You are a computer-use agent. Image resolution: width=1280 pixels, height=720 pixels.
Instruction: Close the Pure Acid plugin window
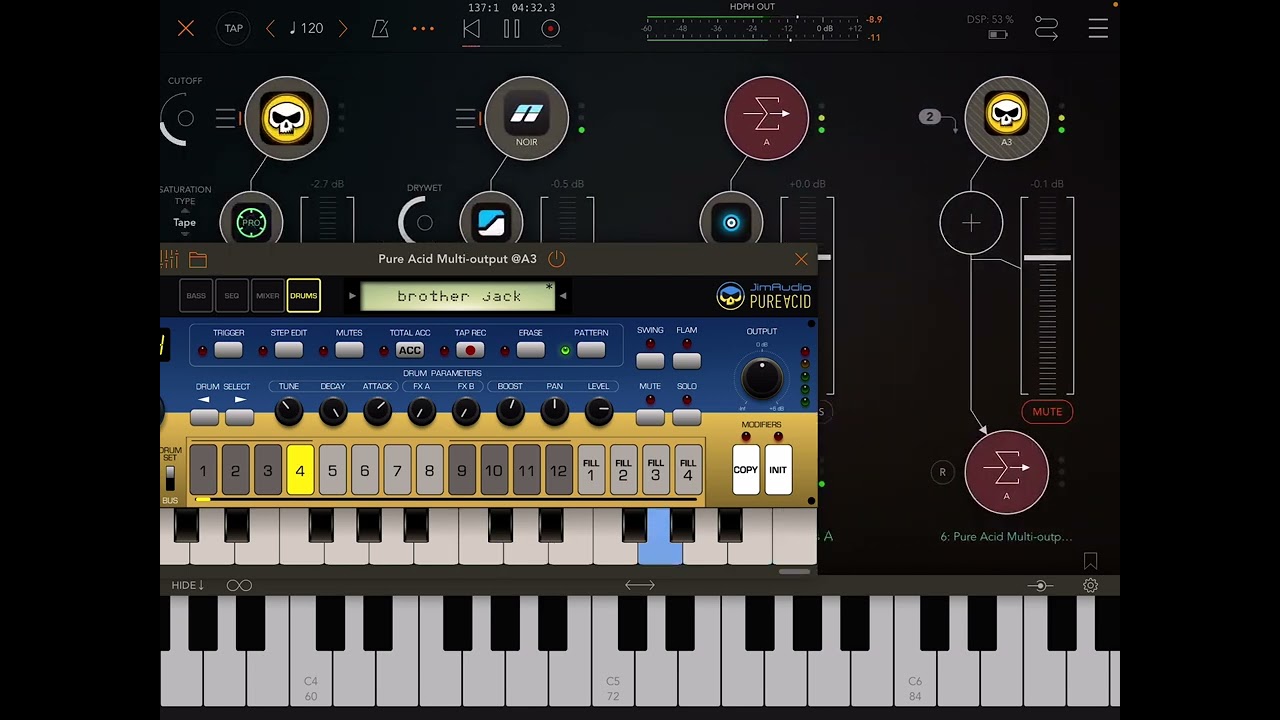click(801, 260)
